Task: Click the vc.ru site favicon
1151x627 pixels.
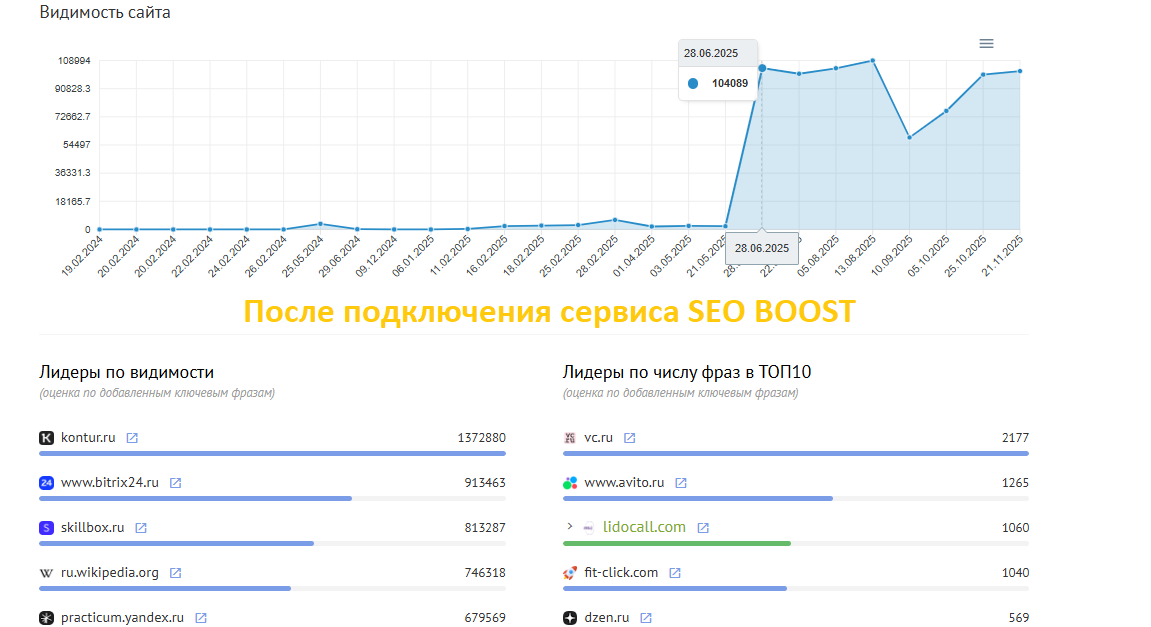Action: (569, 437)
